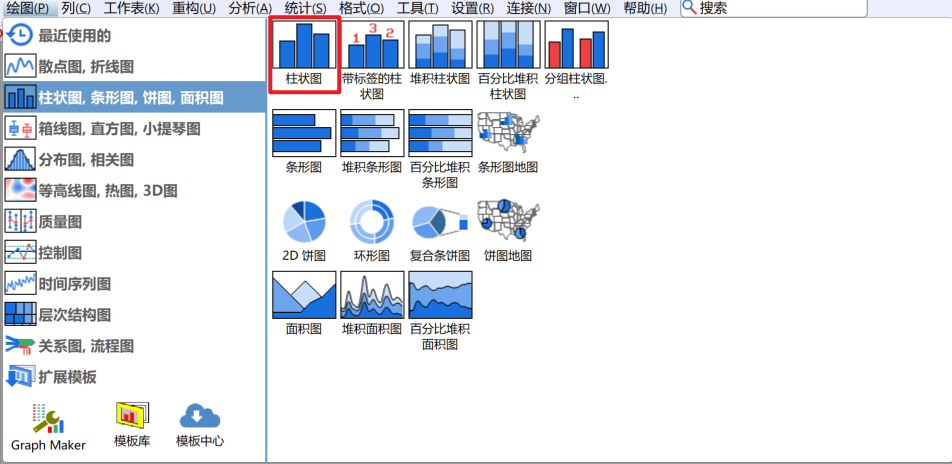Click the 环形图 doughnut chart icon
The height and width of the screenshot is (464, 952).
(x=372, y=222)
